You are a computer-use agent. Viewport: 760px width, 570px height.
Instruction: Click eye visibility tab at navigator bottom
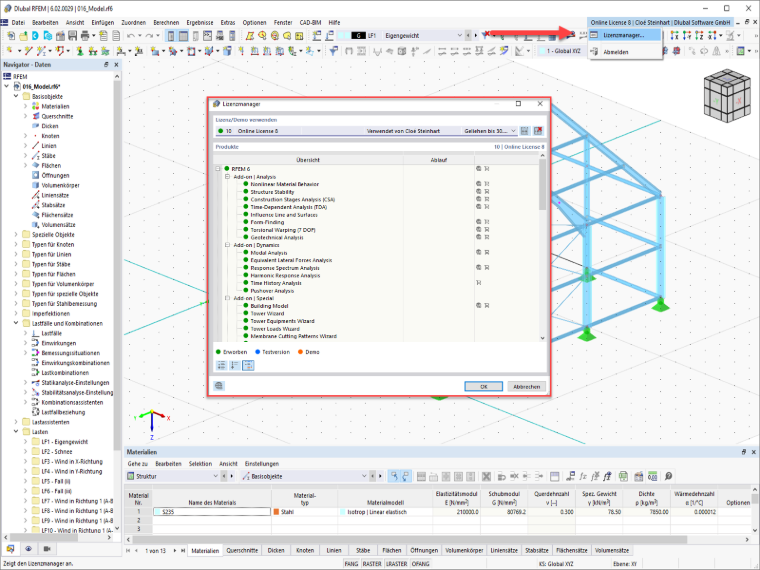(x=29, y=549)
